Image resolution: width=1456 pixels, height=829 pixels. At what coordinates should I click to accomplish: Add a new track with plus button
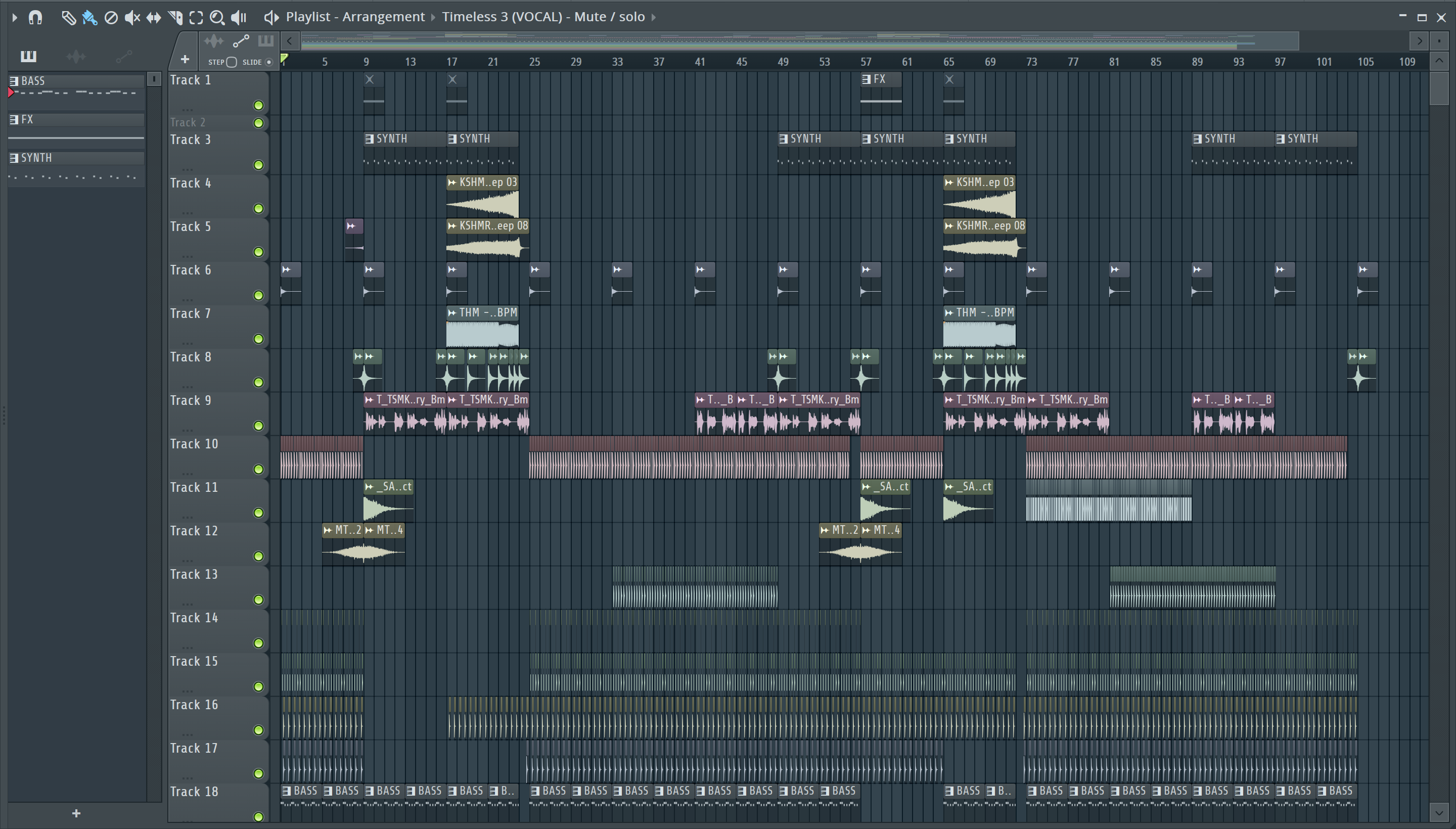click(x=185, y=59)
